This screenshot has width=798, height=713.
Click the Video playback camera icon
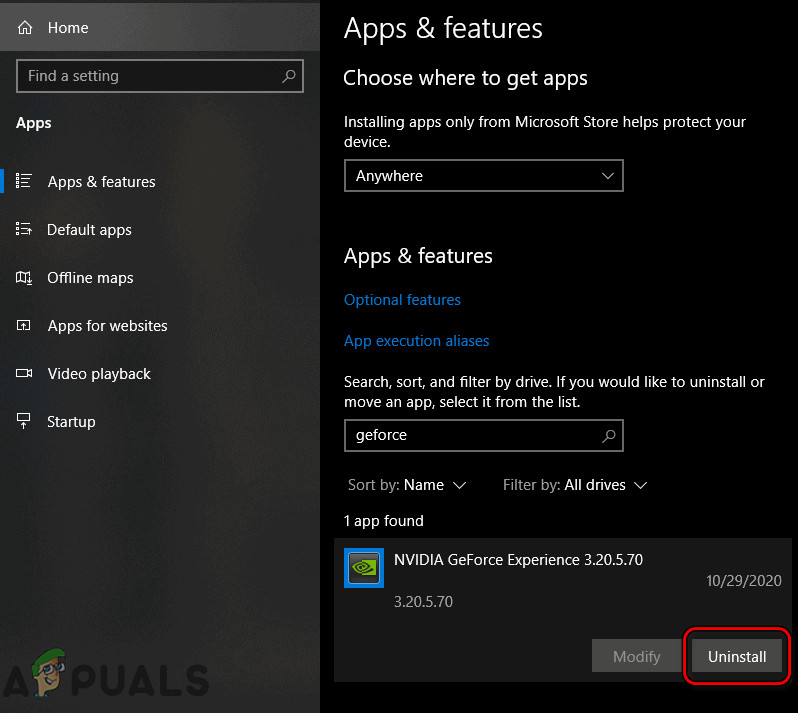click(24, 374)
